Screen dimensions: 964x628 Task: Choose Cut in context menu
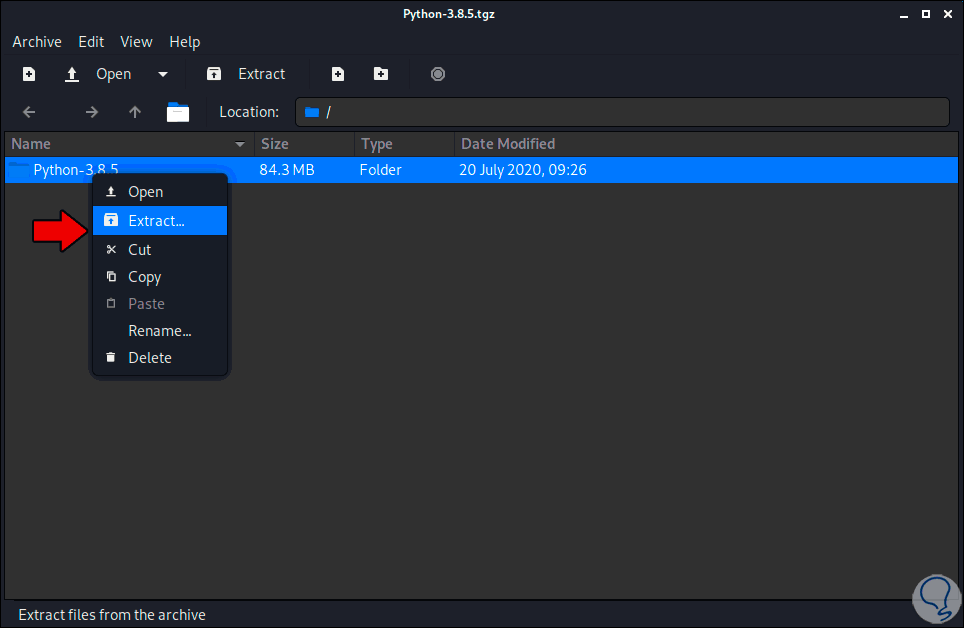pyautogui.click(x=160, y=250)
